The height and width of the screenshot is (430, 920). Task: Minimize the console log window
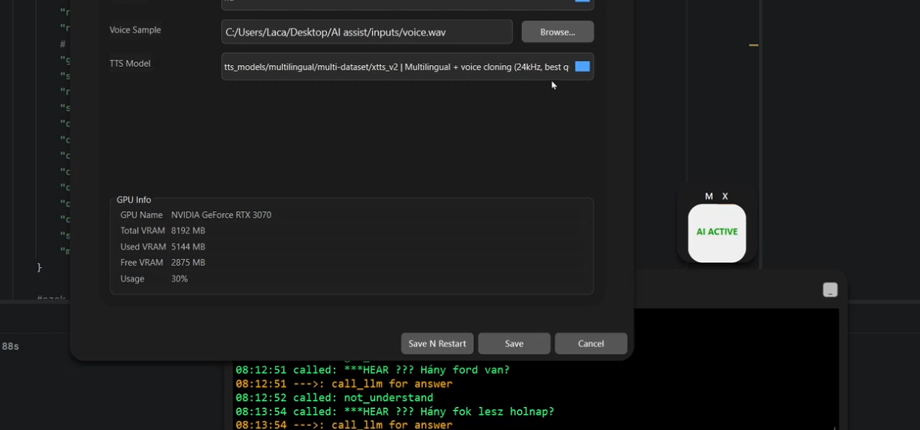pyautogui.click(x=830, y=290)
